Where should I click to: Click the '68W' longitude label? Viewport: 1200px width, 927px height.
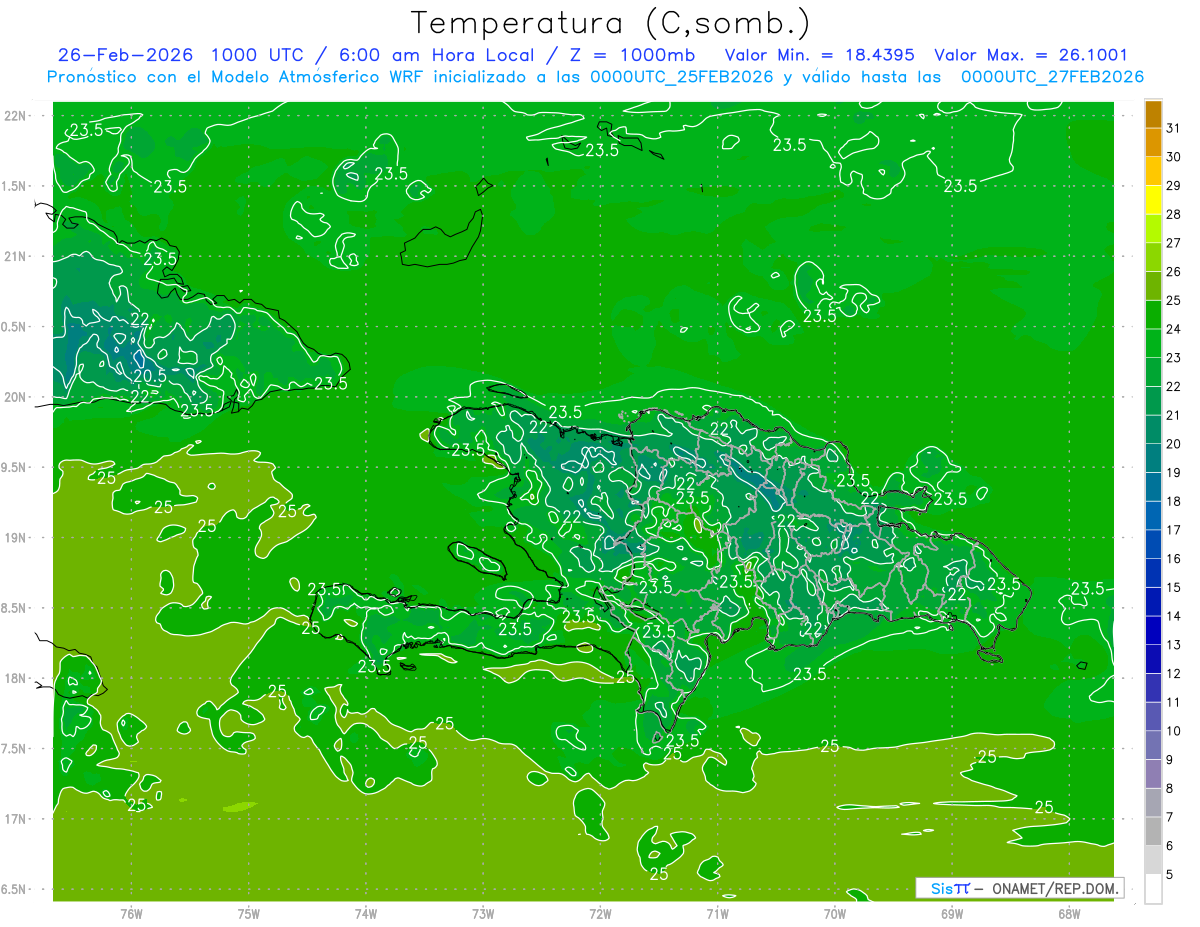(x=1069, y=914)
